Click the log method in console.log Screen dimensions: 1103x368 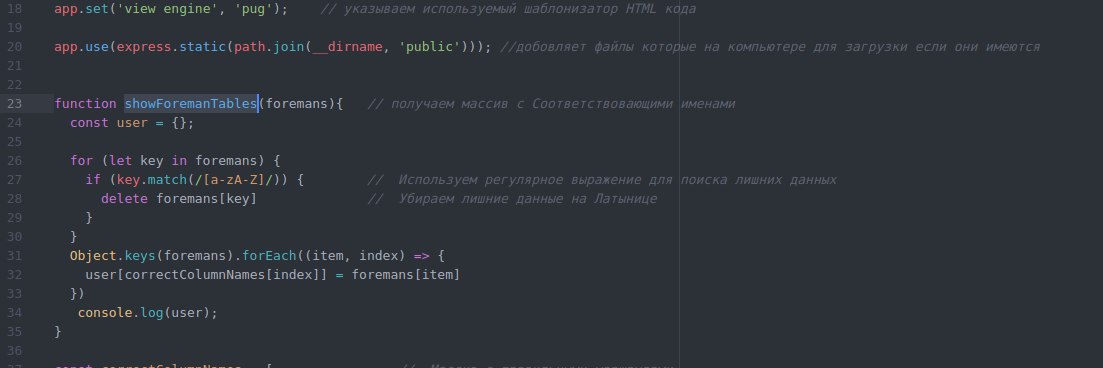(152, 312)
